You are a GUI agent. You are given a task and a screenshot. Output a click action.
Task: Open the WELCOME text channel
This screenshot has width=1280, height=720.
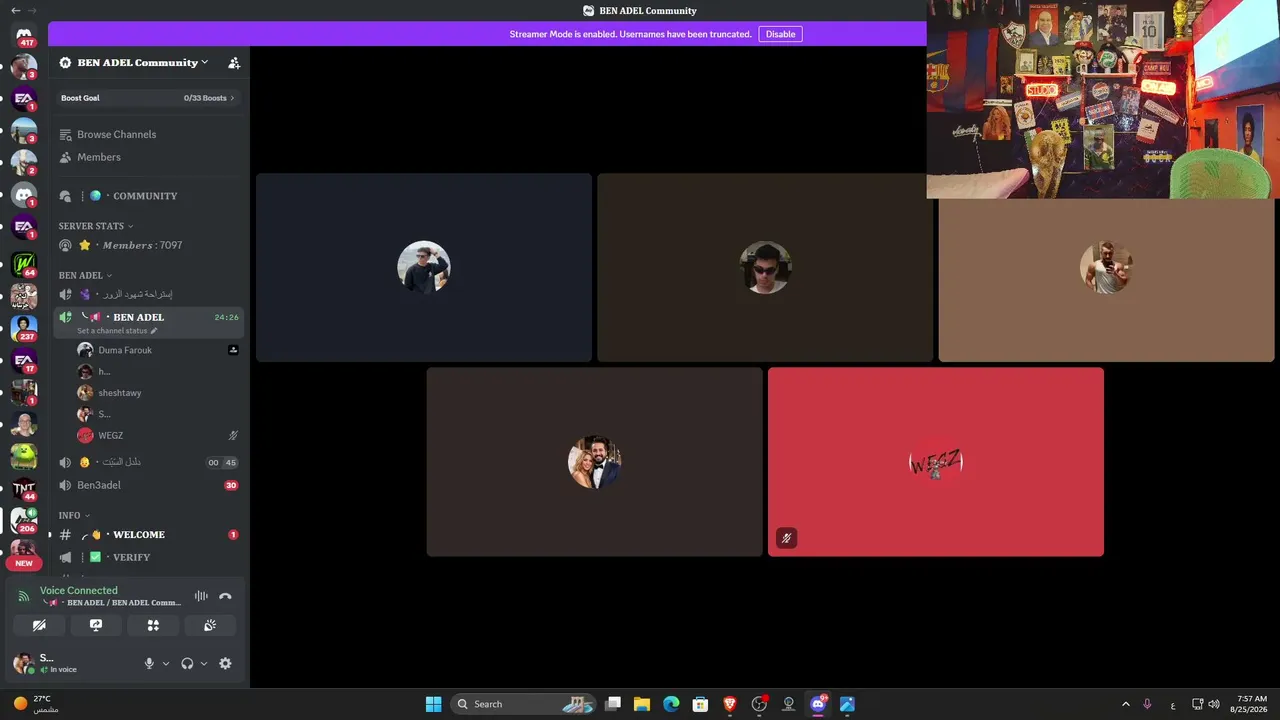pyautogui.click(x=148, y=535)
